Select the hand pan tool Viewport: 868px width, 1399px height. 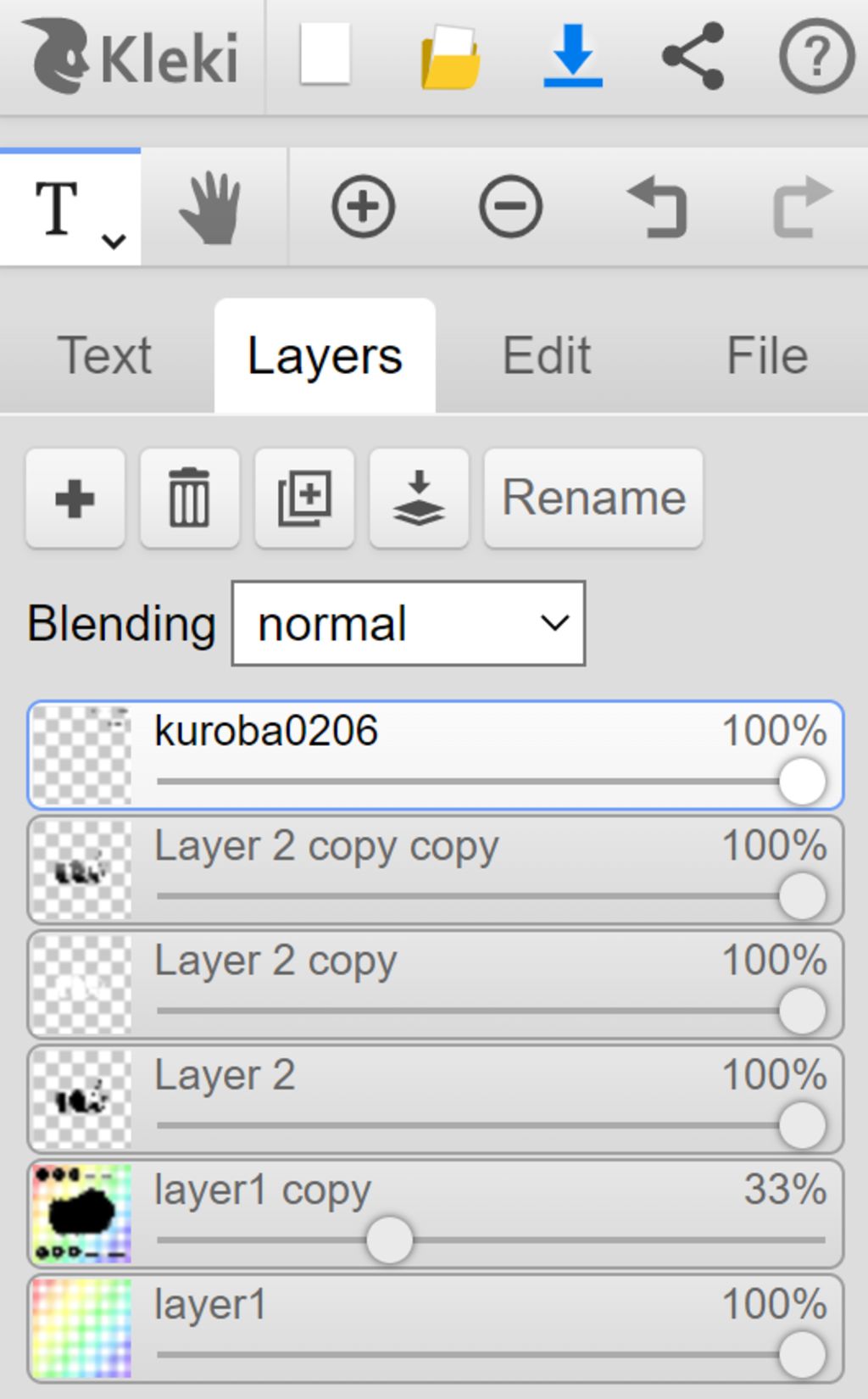tap(211, 208)
